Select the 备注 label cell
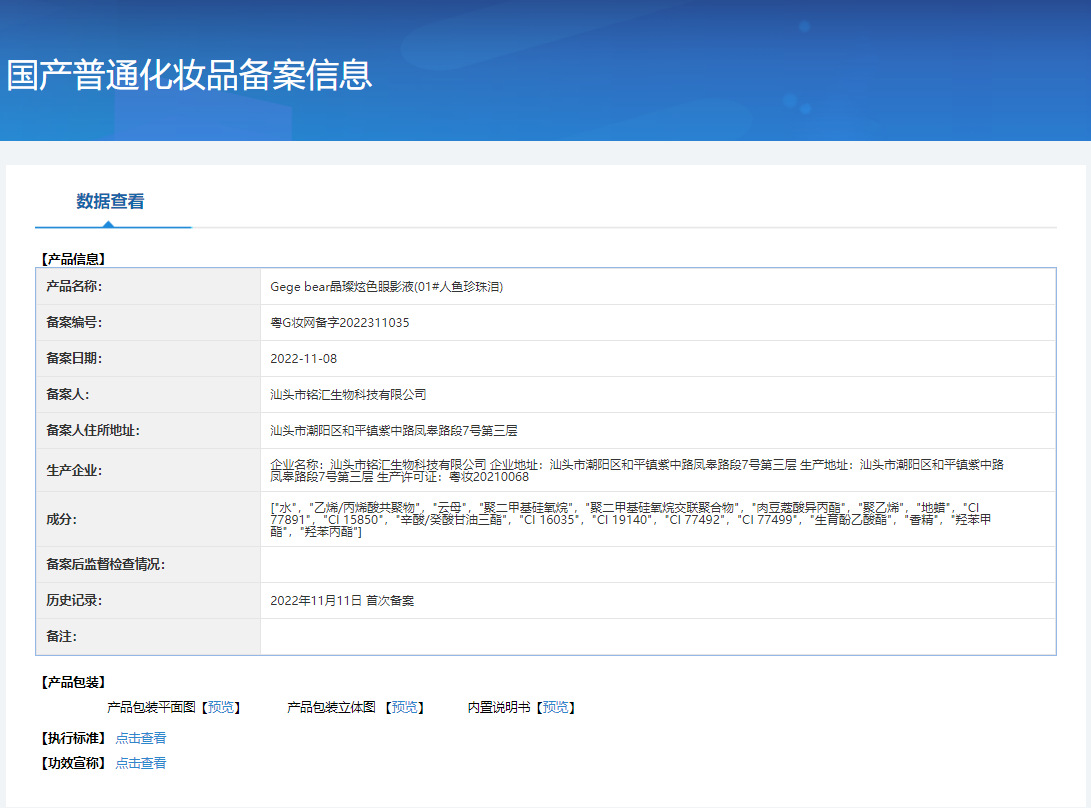1091x808 pixels. point(148,637)
